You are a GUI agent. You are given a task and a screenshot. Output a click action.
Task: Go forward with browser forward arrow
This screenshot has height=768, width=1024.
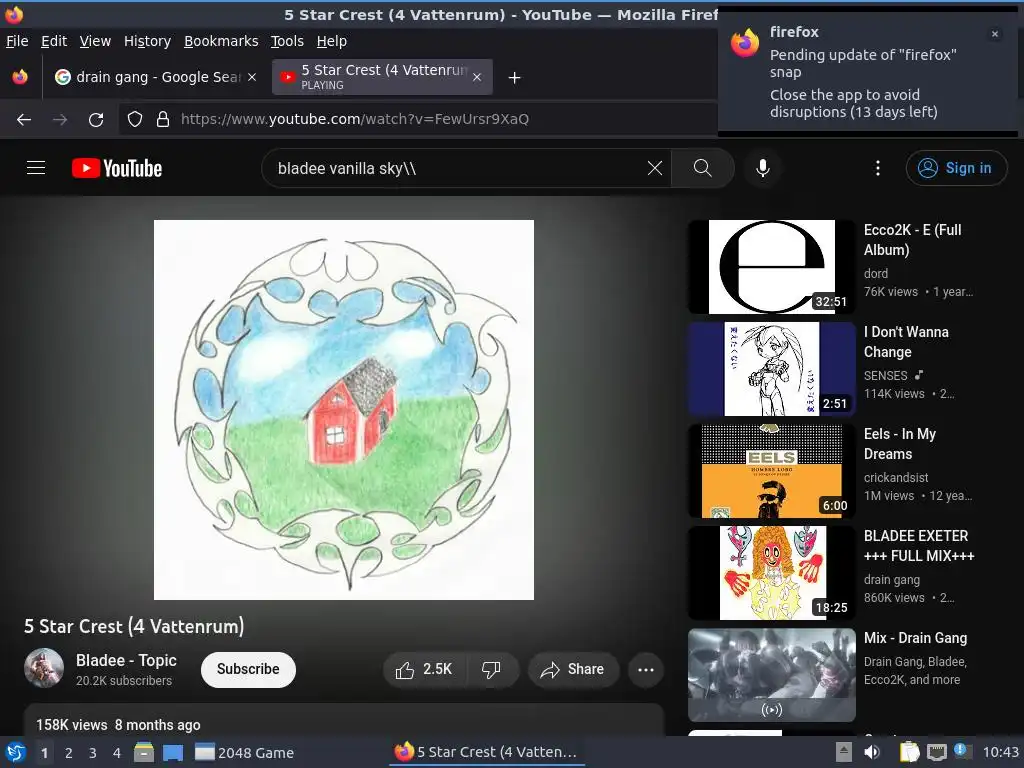pyautogui.click(x=60, y=119)
